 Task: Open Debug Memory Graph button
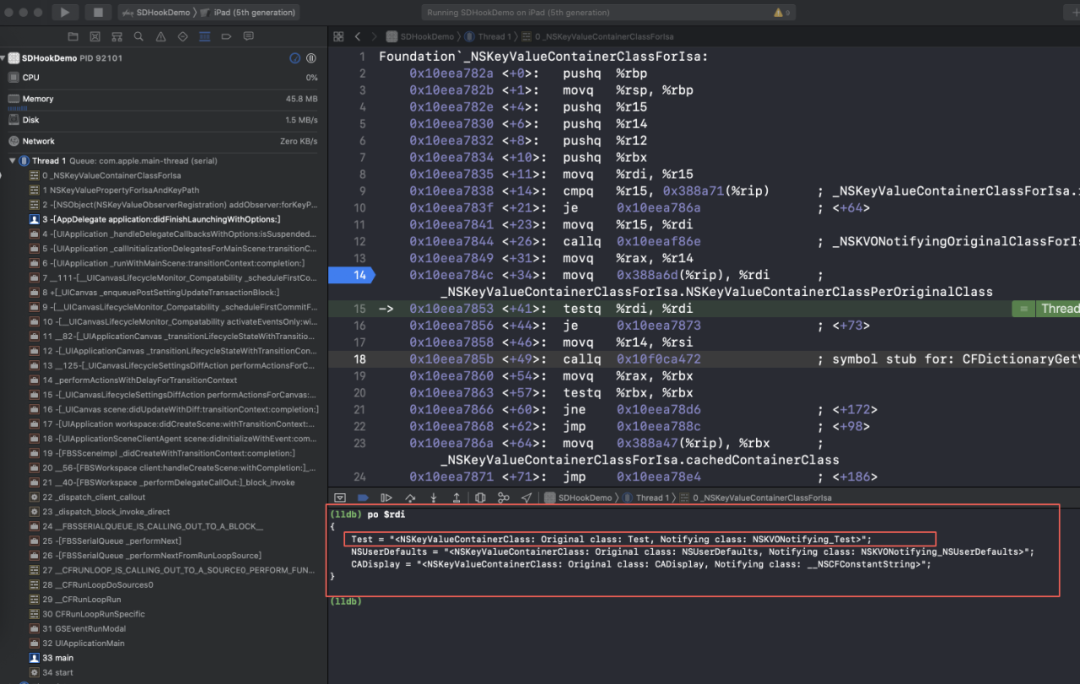[502, 497]
